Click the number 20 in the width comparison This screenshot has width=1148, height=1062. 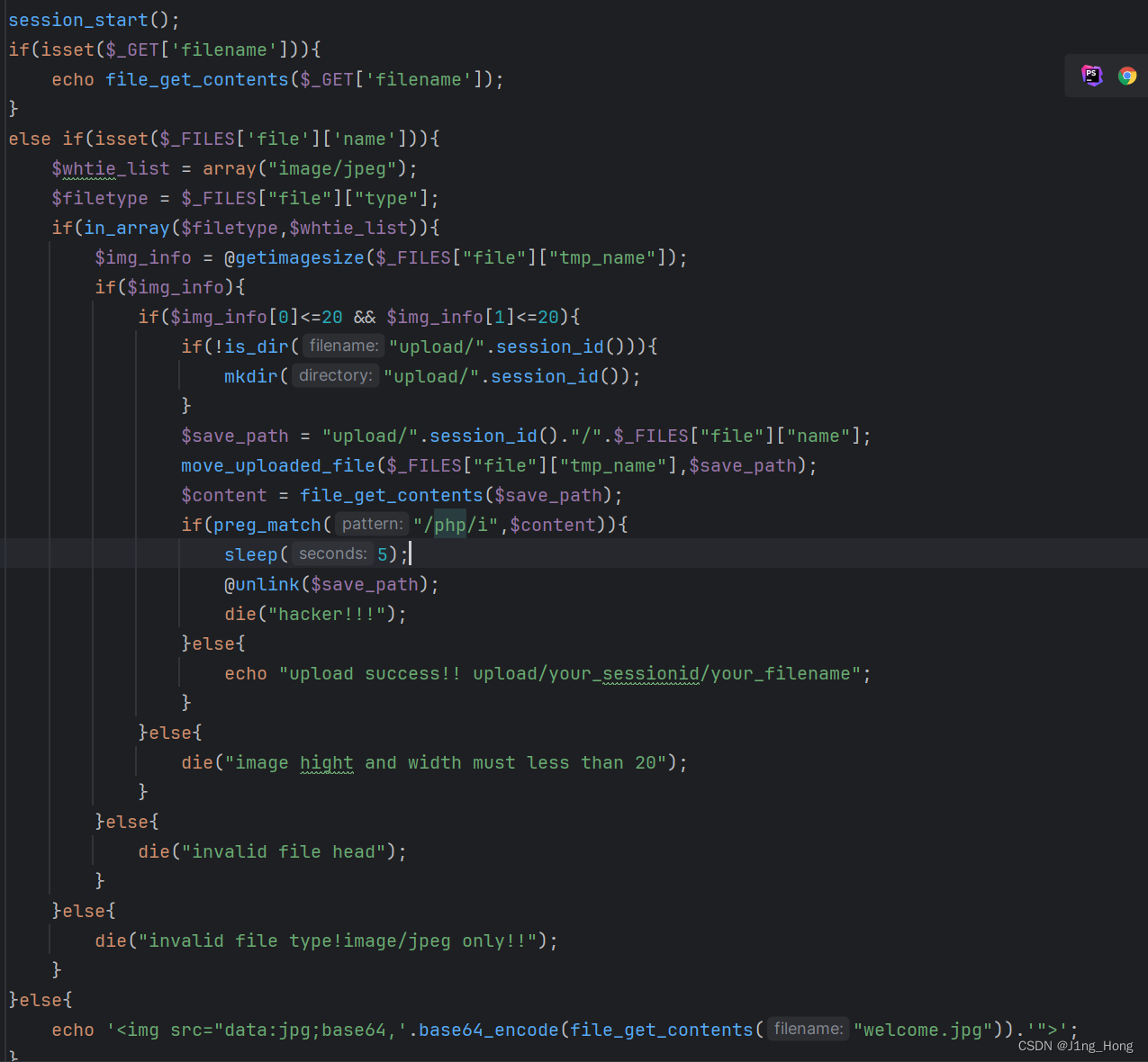pos(547,316)
